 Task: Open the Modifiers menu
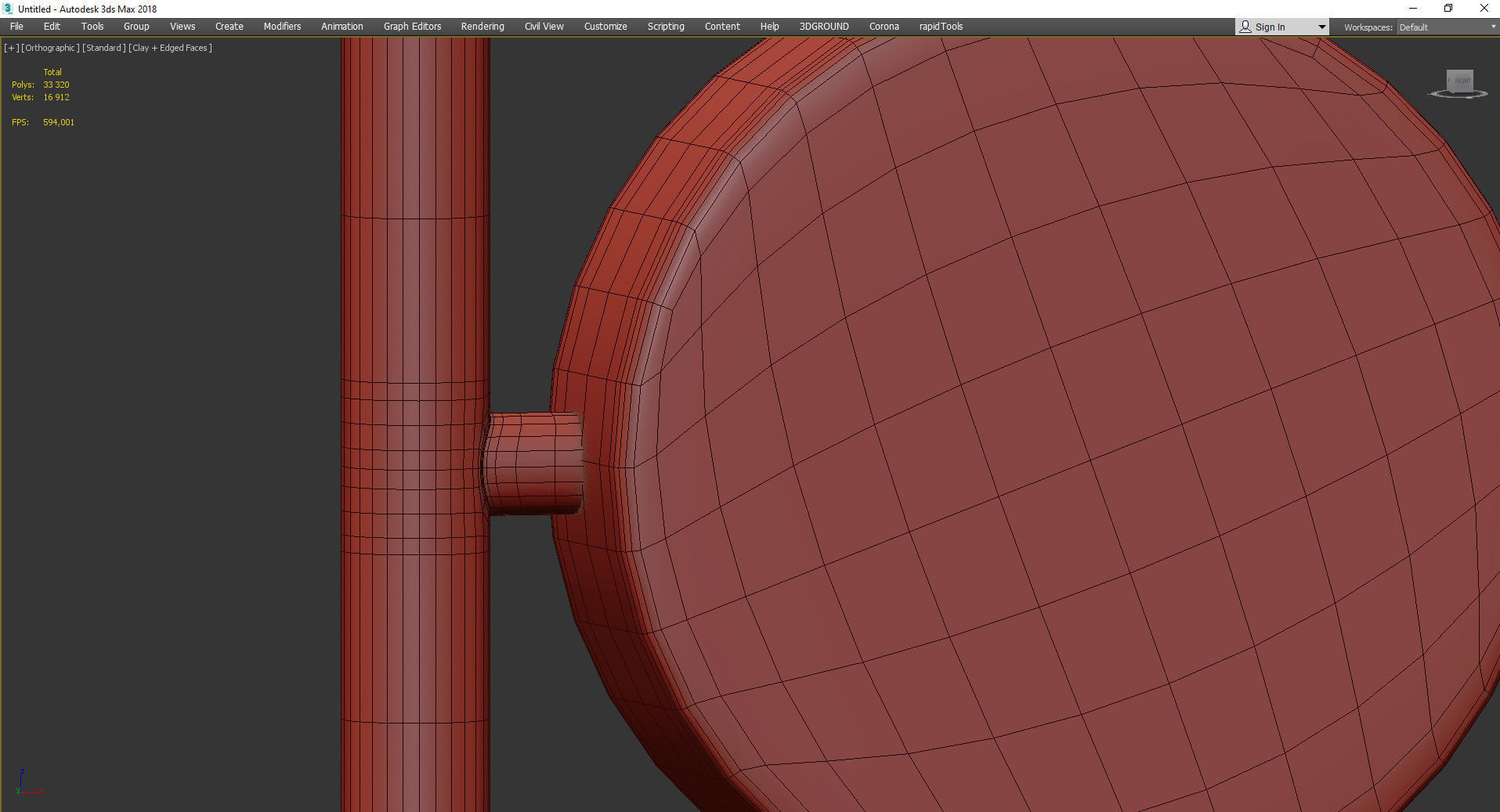(282, 27)
